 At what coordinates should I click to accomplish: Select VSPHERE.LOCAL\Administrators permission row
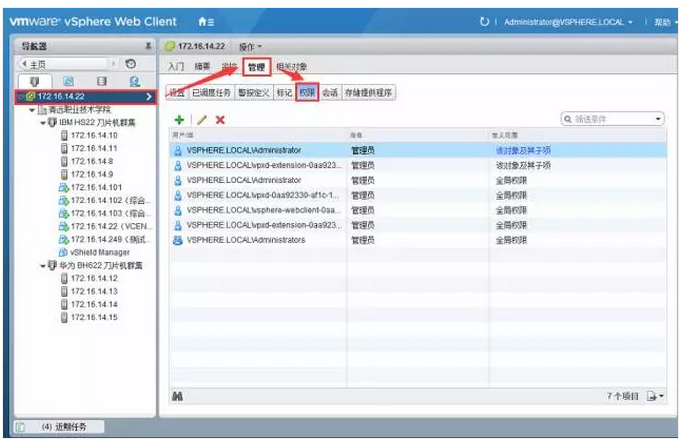click(418, 240)
